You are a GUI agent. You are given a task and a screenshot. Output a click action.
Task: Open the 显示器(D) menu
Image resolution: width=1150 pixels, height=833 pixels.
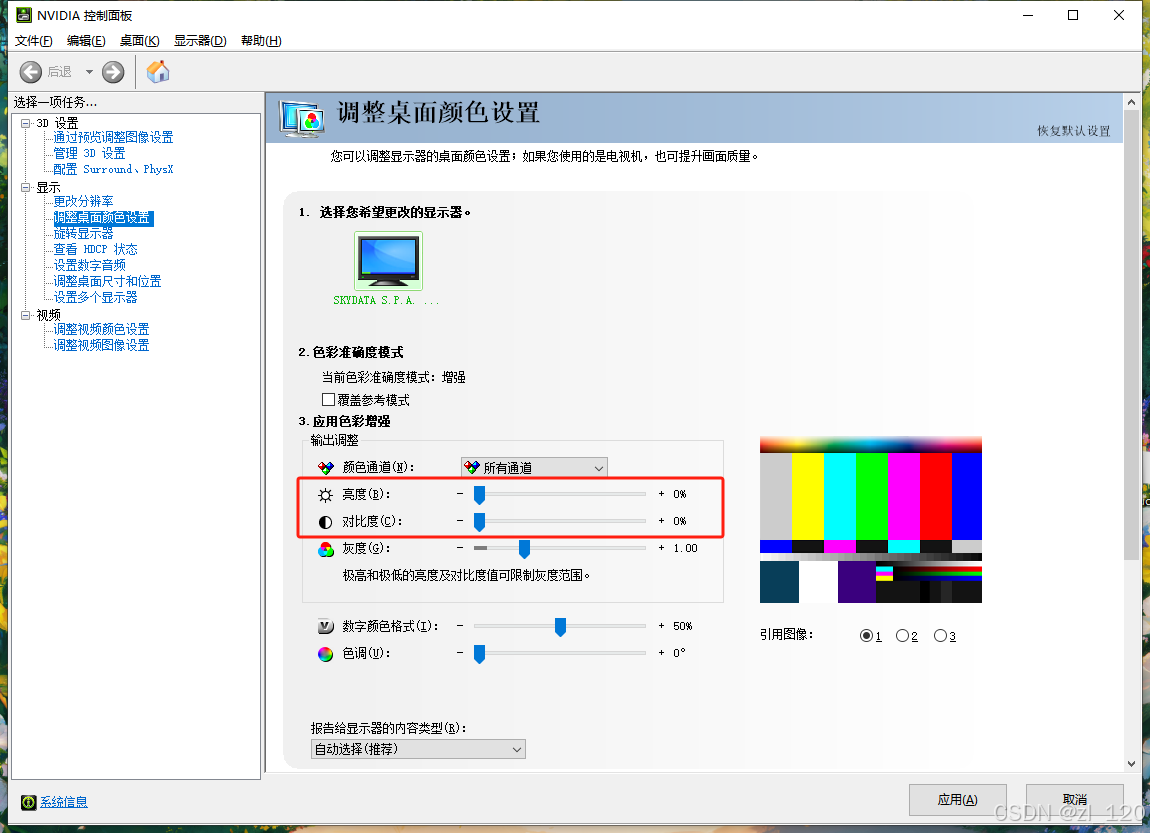point(200,40)
